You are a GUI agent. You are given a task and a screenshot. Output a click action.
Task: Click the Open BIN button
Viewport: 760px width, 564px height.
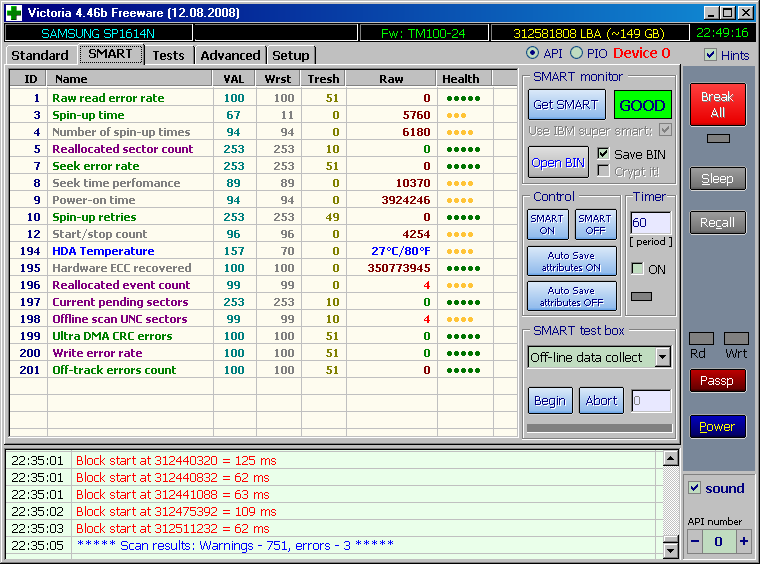558,162
